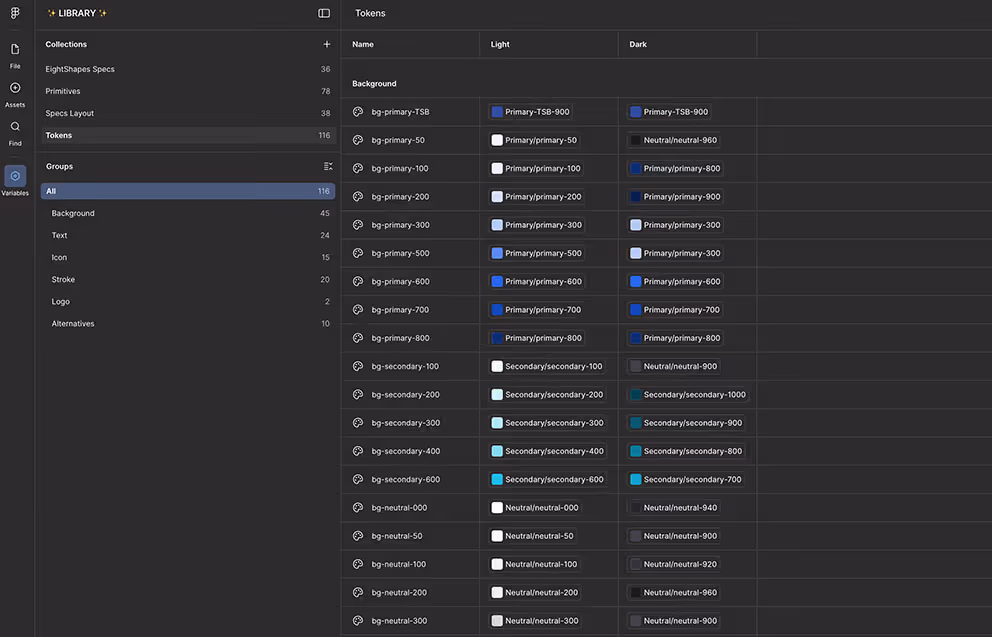Screen dimensions: 992x637
Task: Click the bg-neutral-200 variable name
Action: click(x=399, y=592)
